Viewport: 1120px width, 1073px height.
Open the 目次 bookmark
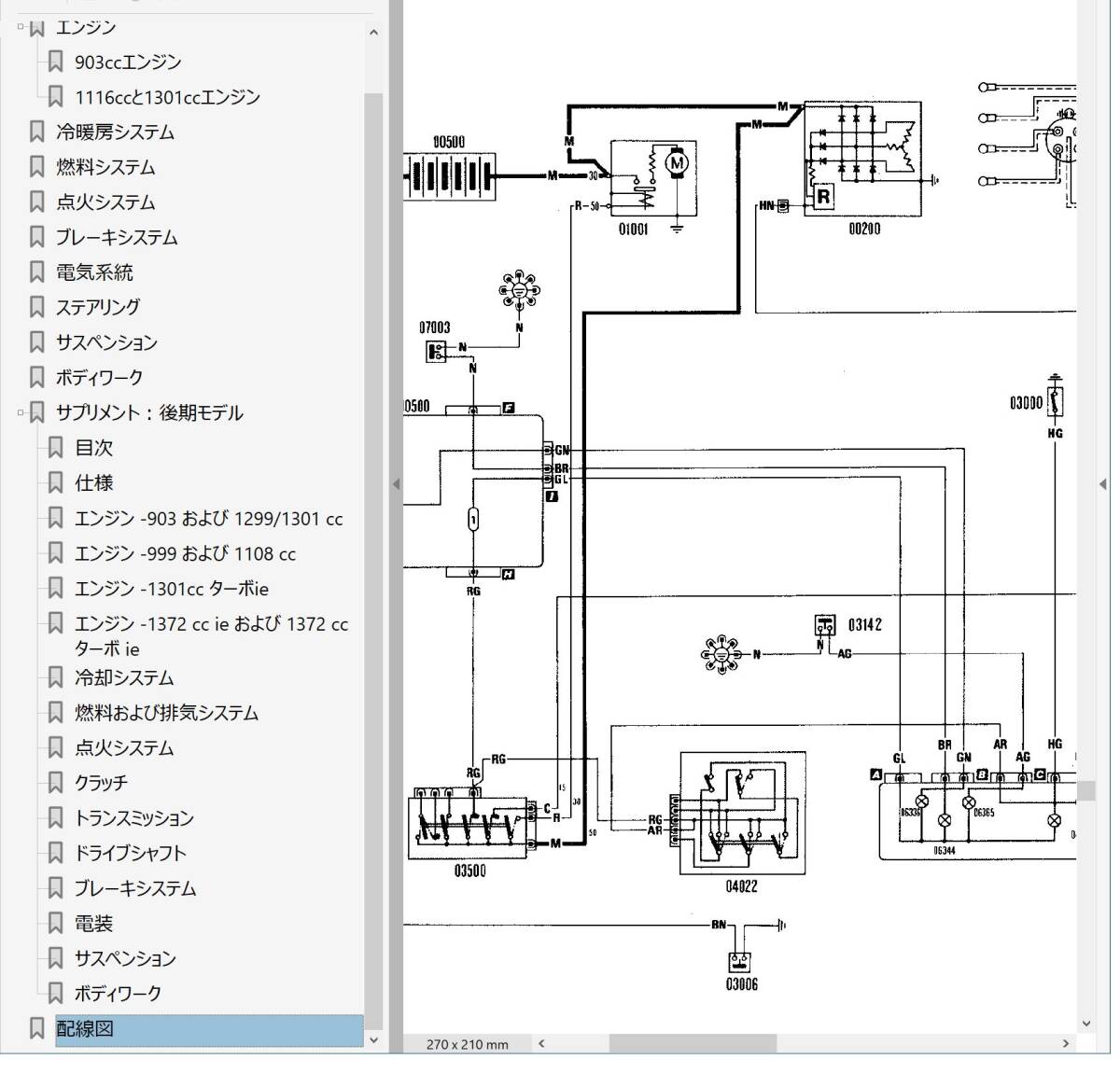[93, 448]
